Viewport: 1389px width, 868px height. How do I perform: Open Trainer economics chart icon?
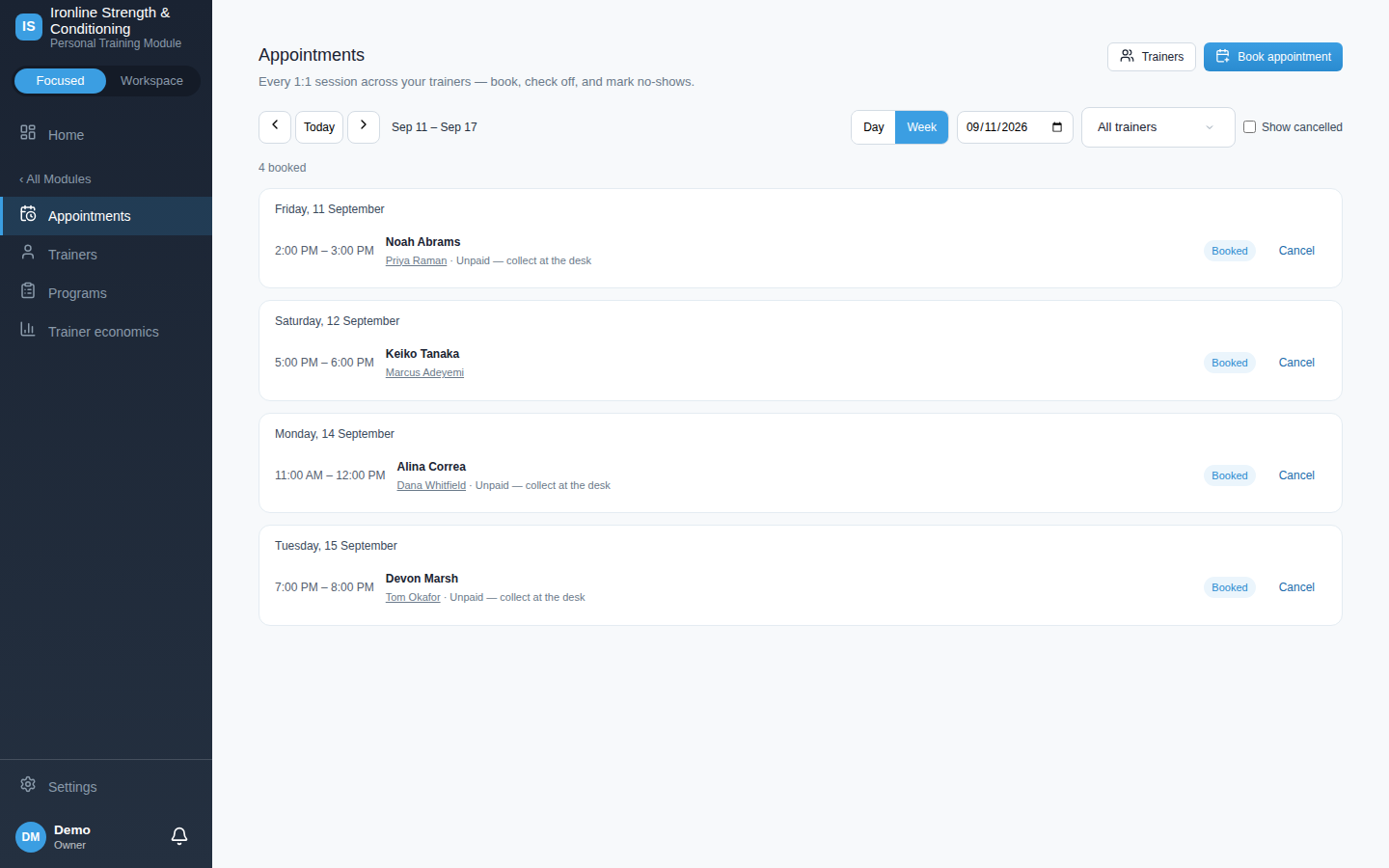coord(28,330)
